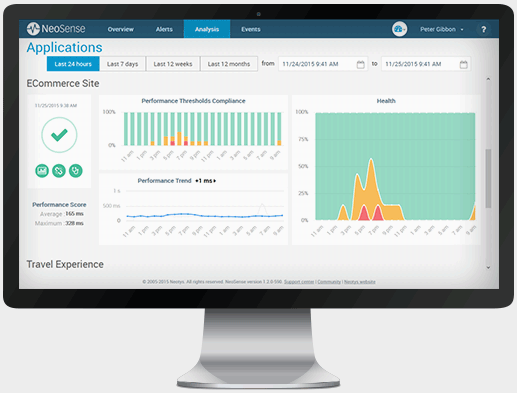Click the Performance Score label
The image size is (517, 393).
(x=59, y=205)
